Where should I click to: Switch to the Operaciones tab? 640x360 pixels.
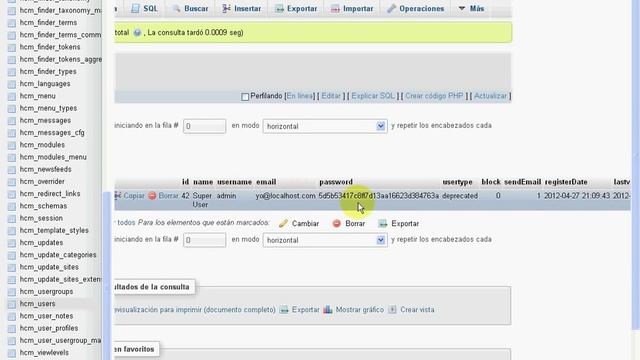[416, 8]
